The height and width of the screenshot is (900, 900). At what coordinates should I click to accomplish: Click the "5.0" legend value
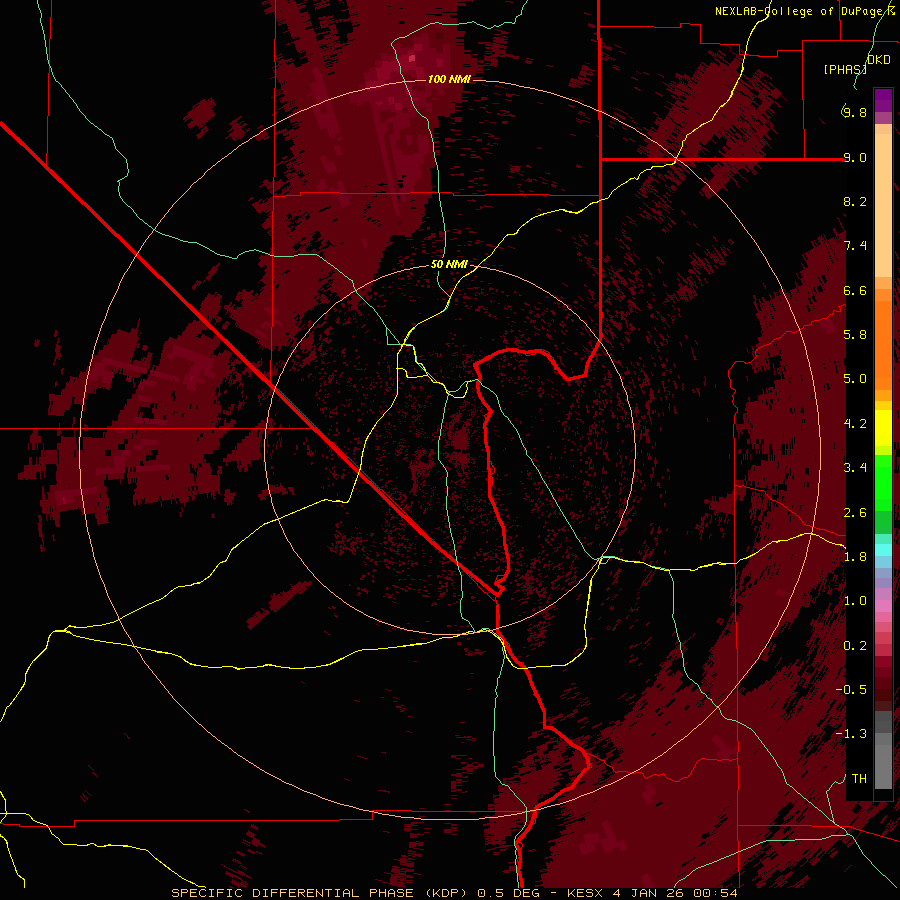pyautogui.click(x=855, y=379)
